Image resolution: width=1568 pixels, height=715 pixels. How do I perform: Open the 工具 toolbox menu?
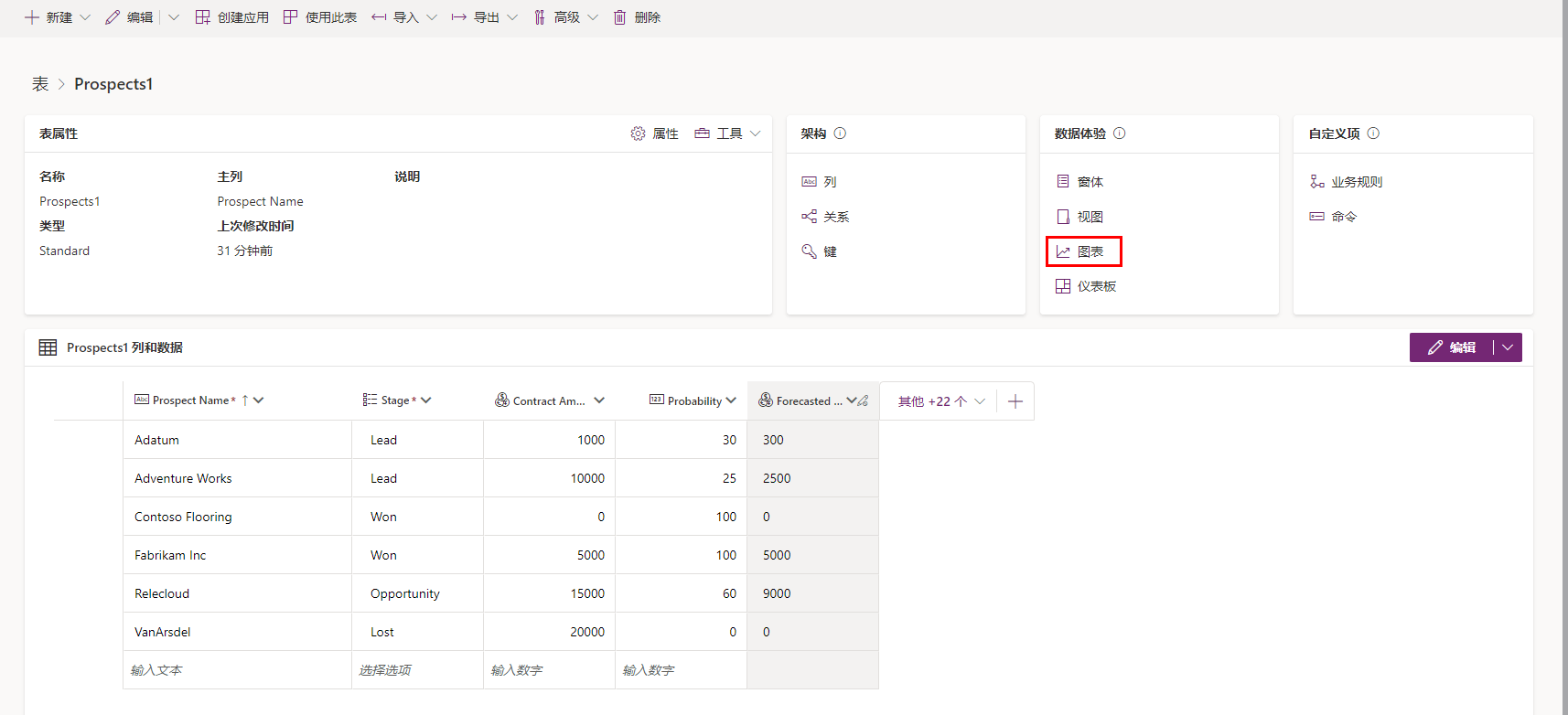click(x=718, y=133)
